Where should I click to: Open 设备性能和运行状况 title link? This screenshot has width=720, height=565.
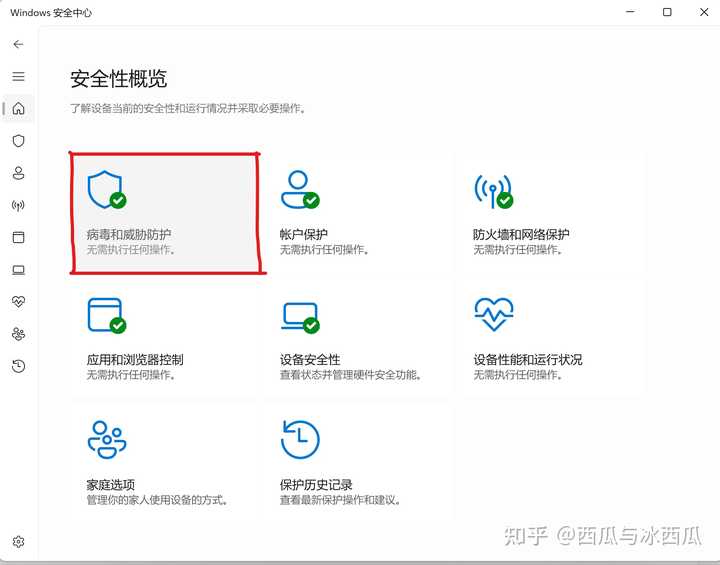[x=528, y=359]
